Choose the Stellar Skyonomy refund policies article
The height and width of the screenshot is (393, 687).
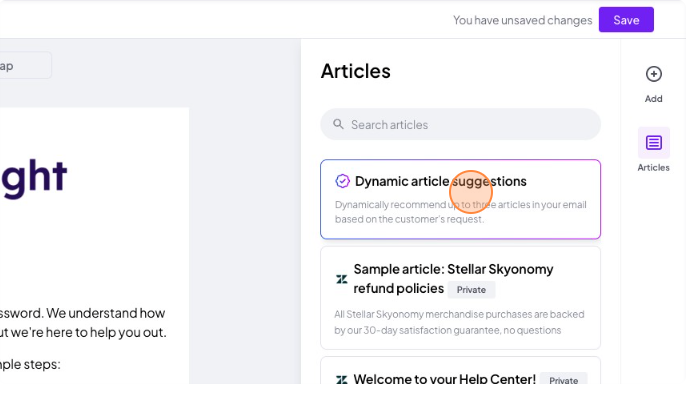pyautogui.click(x=460, y=298)
